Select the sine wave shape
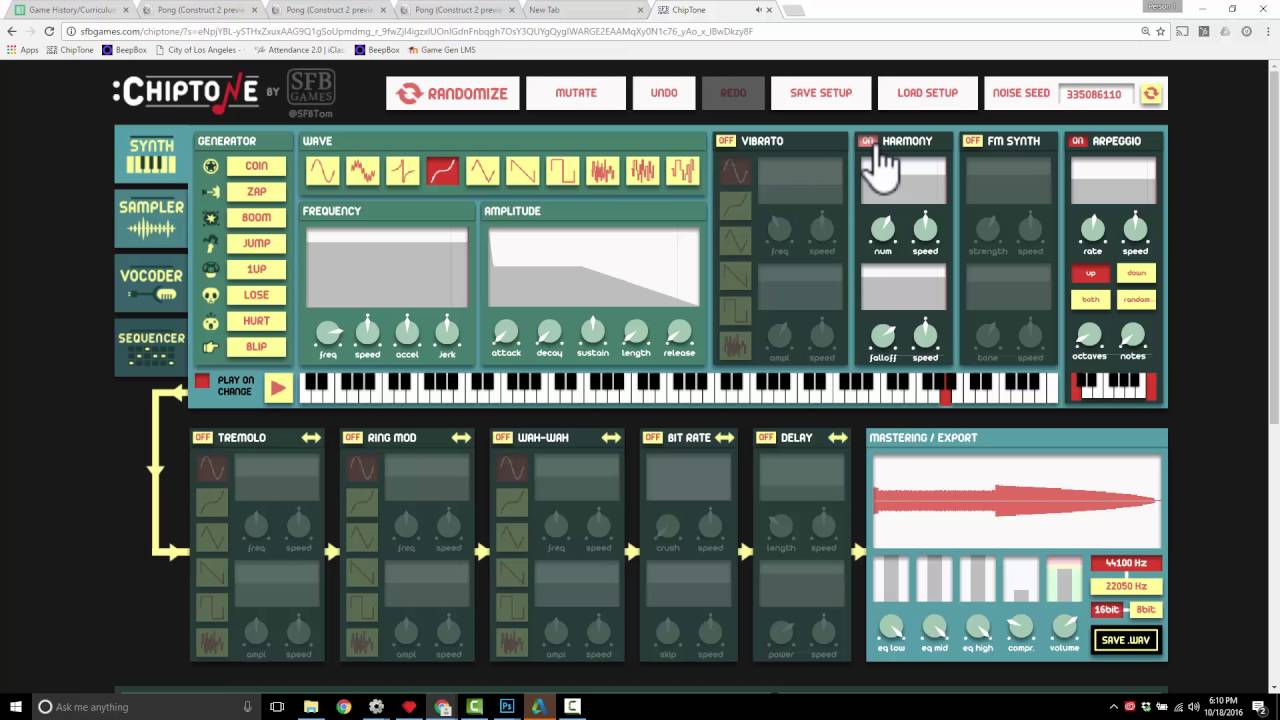Image resolution: width=1280 pixels, height=720 pixels. point(322,171)
